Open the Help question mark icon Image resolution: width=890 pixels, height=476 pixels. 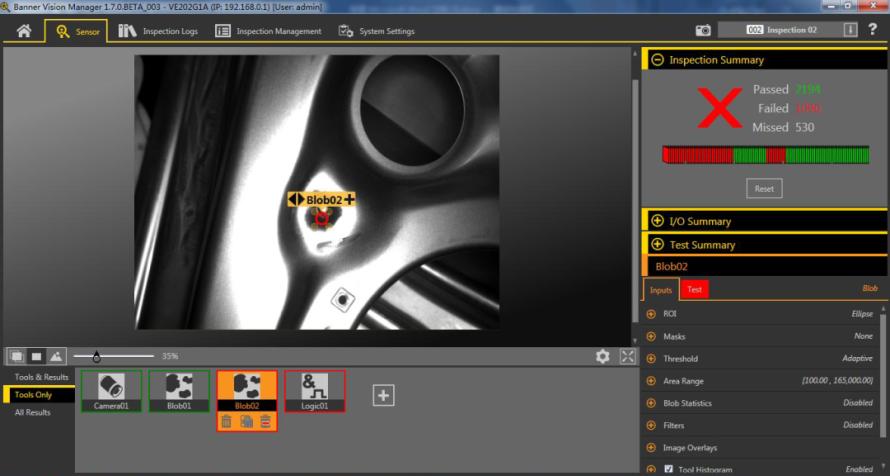pyautogui.click(x=873, y=30)
